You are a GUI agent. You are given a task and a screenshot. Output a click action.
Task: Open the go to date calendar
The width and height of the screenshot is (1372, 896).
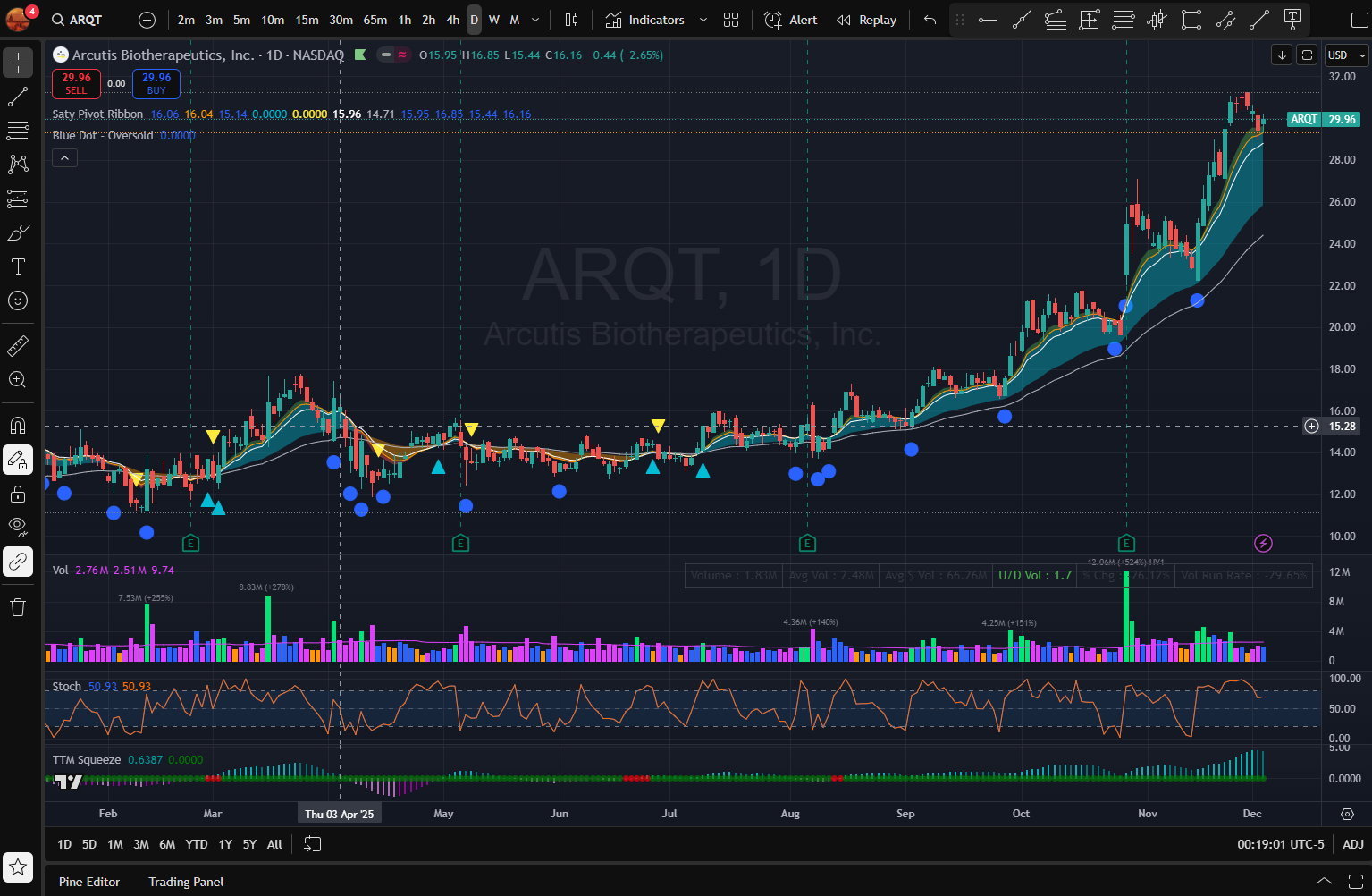click(x=312, y=843)
